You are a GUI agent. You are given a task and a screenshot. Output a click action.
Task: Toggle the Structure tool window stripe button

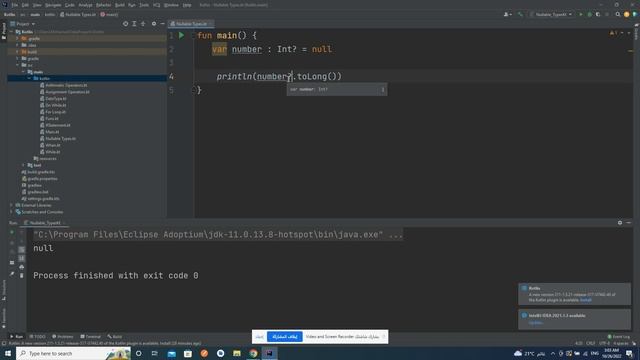pos(4,290)
